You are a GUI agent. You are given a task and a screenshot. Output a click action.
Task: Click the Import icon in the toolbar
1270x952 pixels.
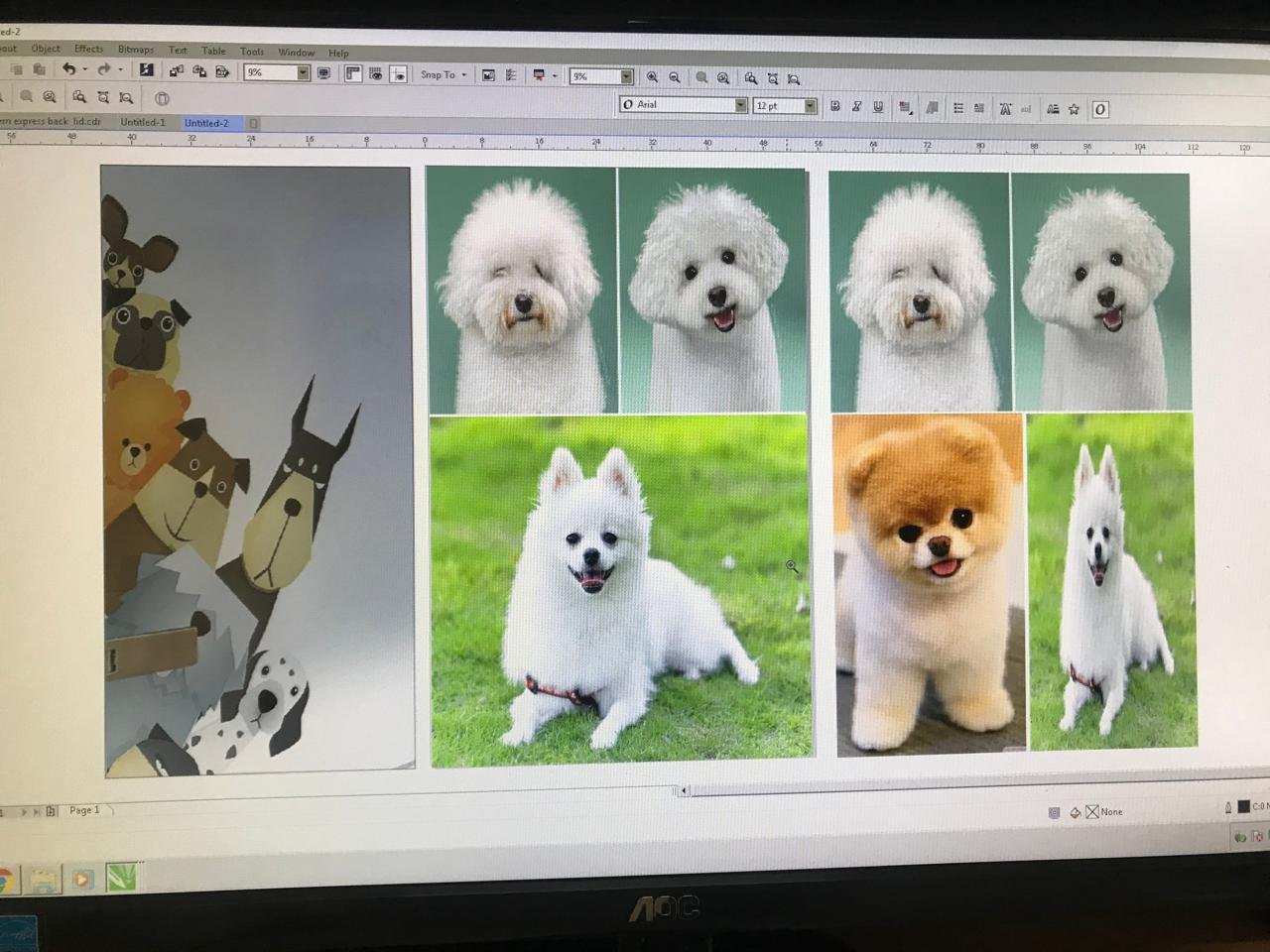click(x=177, y=71)
